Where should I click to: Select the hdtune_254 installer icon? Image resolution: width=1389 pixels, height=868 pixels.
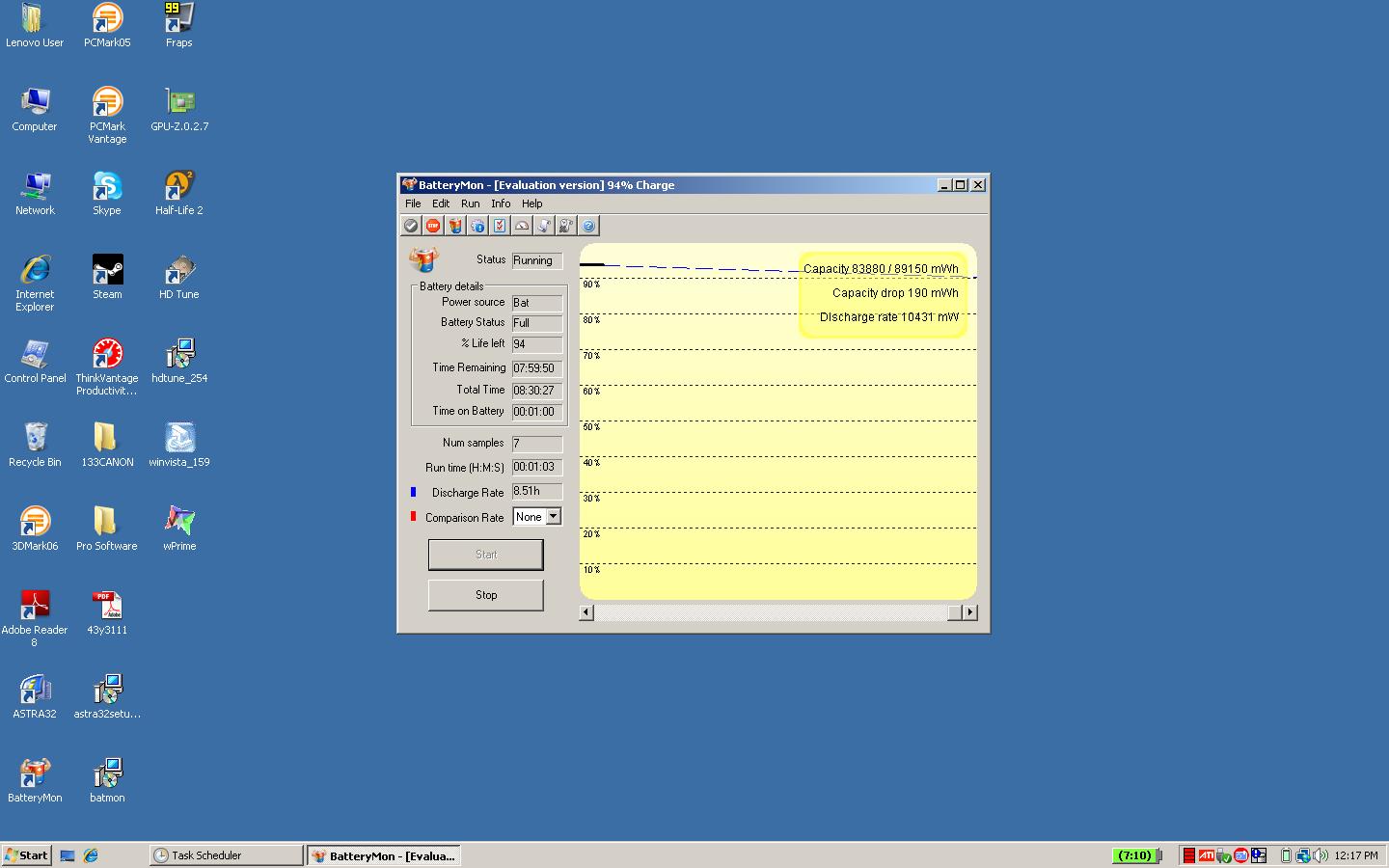(179, 362)
